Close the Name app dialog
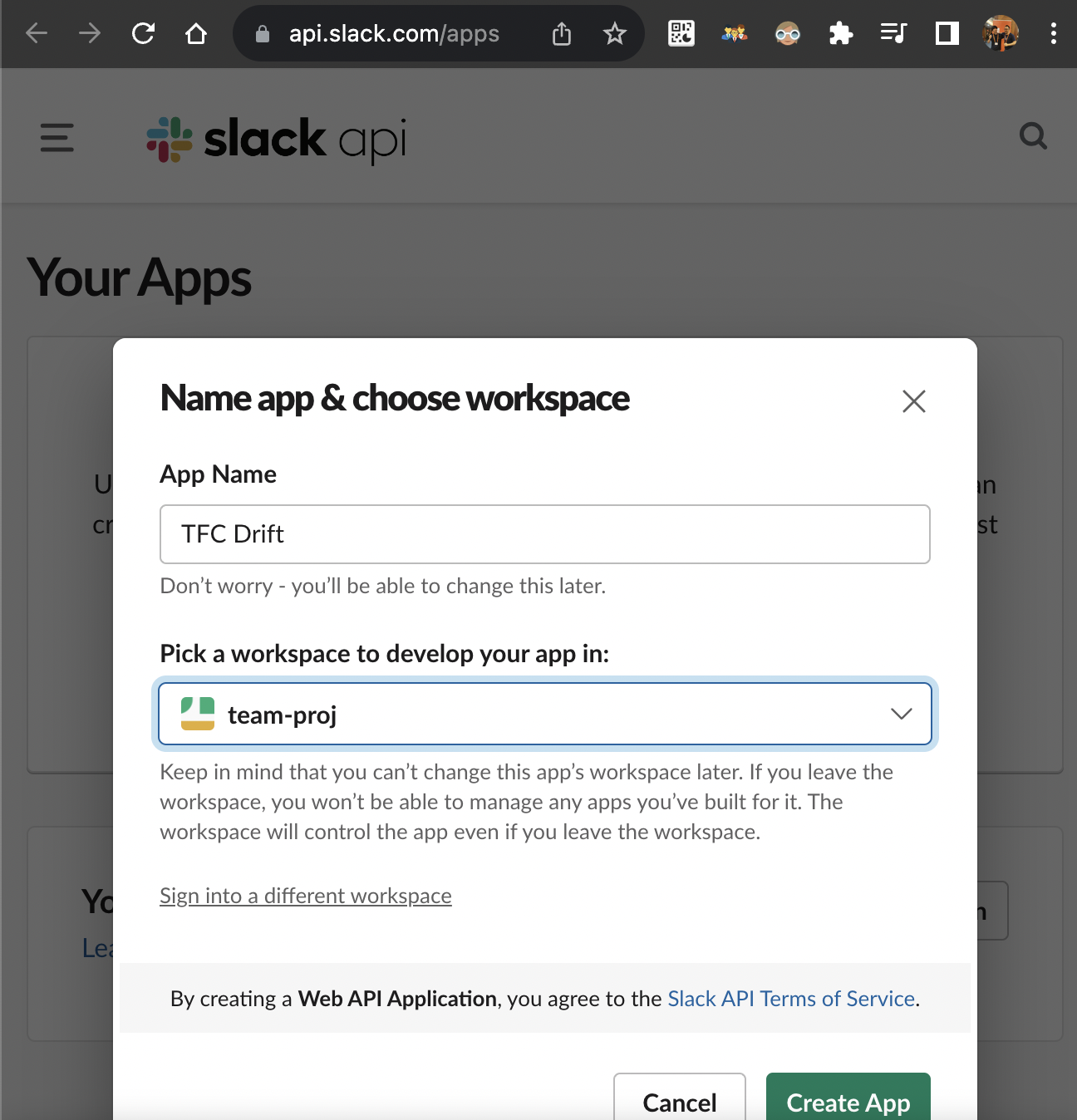The image size is (1077, 1120). click(x=914, y=401)
